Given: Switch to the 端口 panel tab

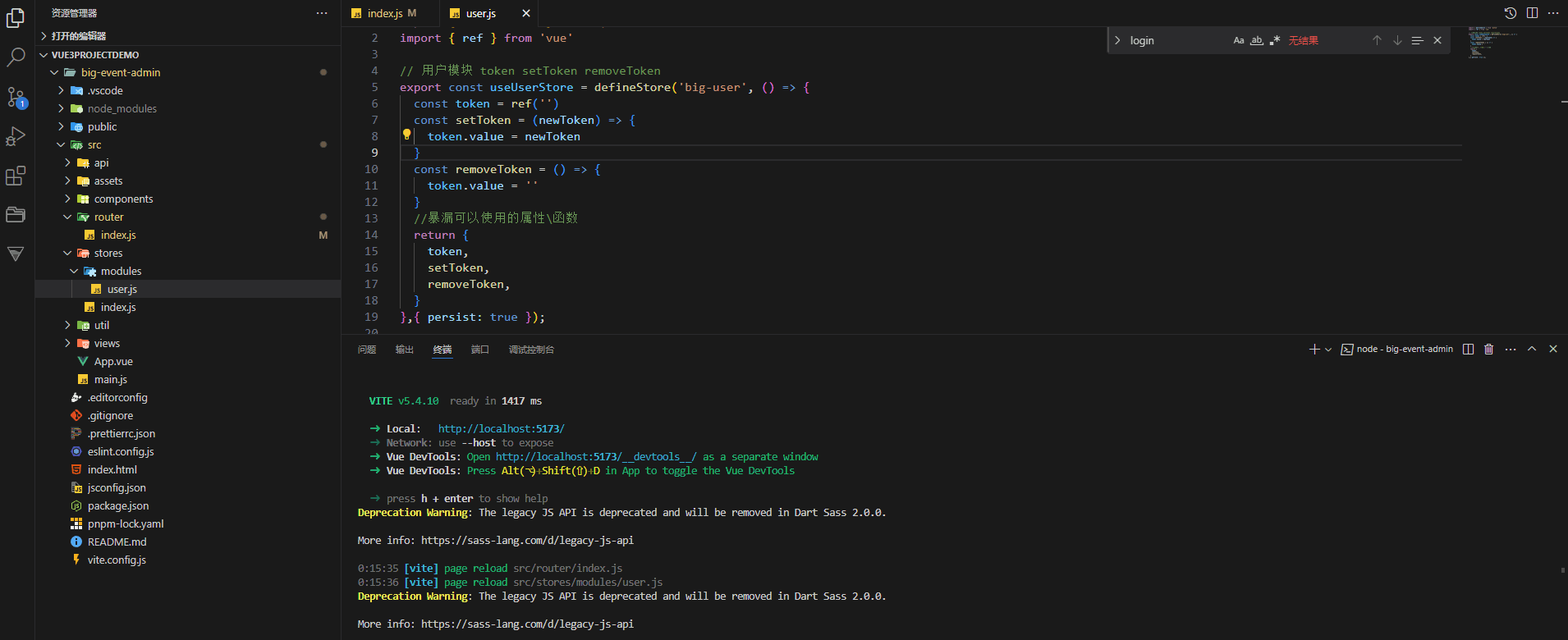Looking at the screenshot, I should [x=480, y=350].
